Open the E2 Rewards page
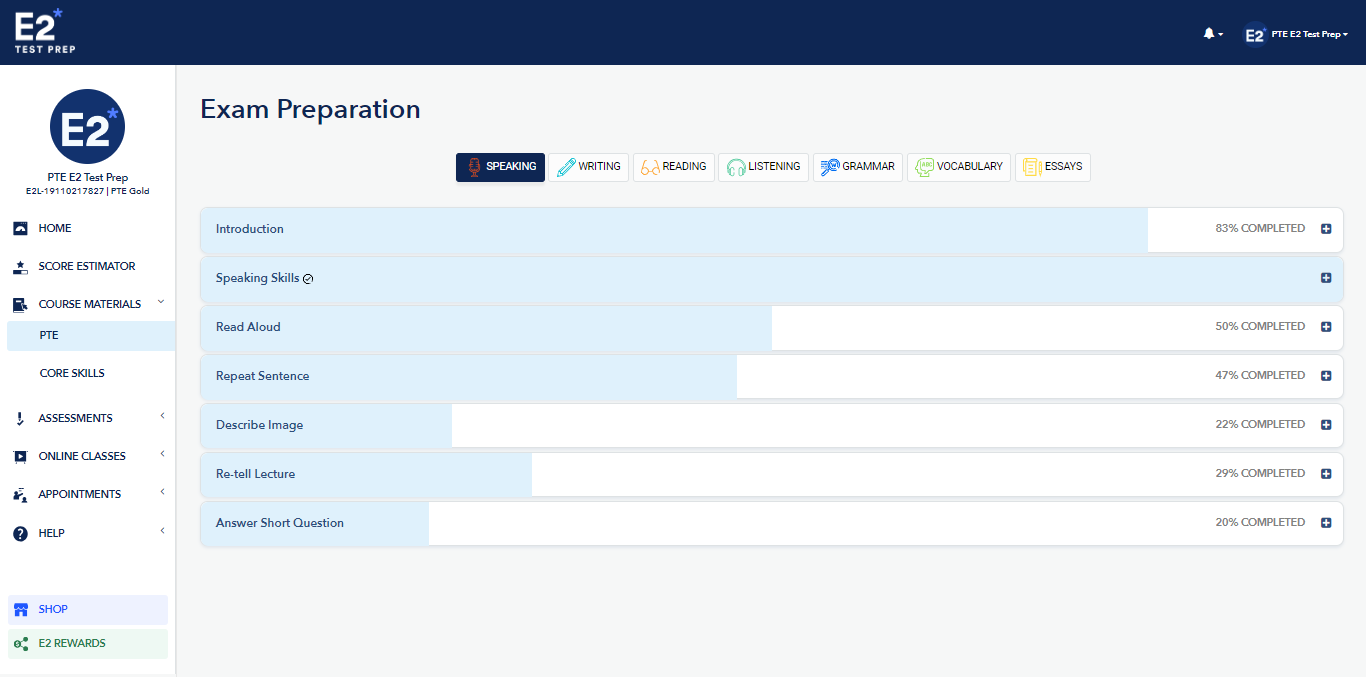Viewport: 1366px width, 677px height. point(68,643)
